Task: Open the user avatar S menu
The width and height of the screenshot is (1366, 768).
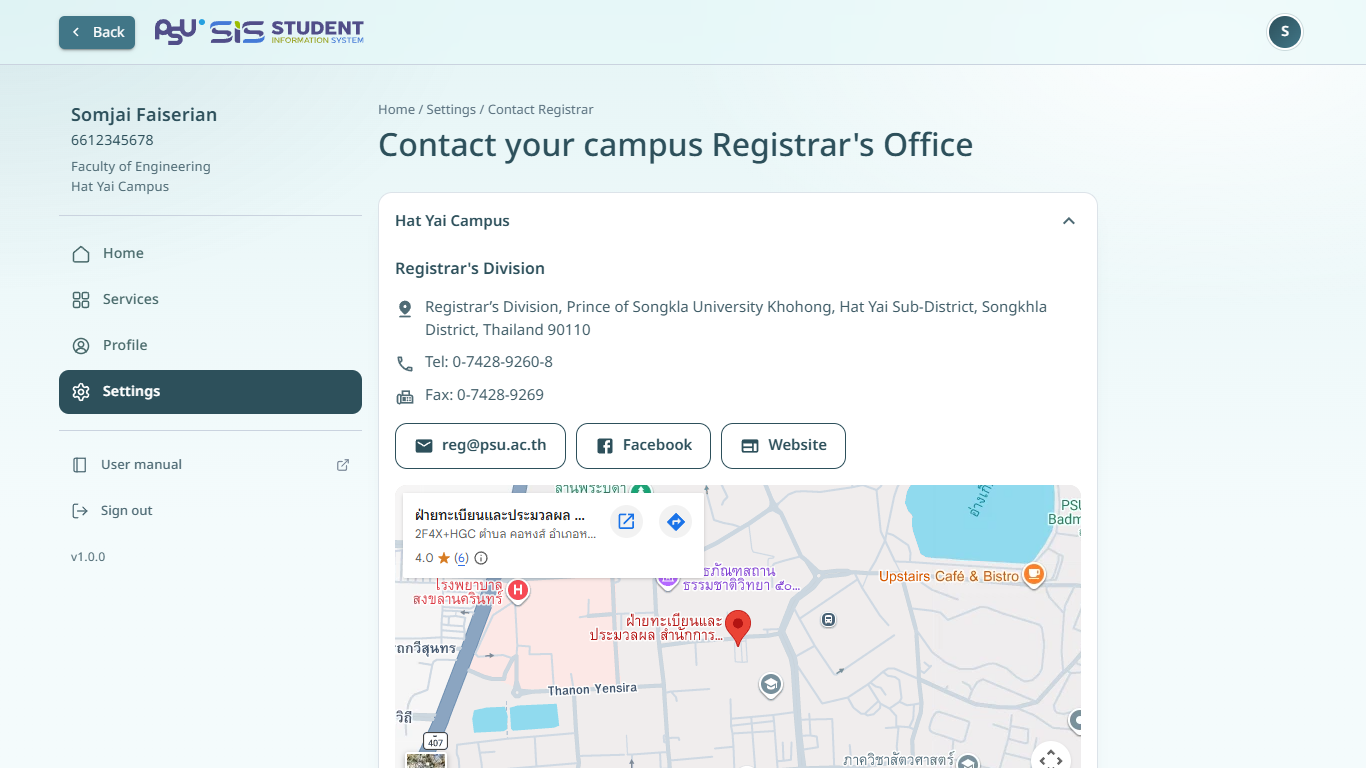Action: pyautogui.click(x=1285, y=32)
